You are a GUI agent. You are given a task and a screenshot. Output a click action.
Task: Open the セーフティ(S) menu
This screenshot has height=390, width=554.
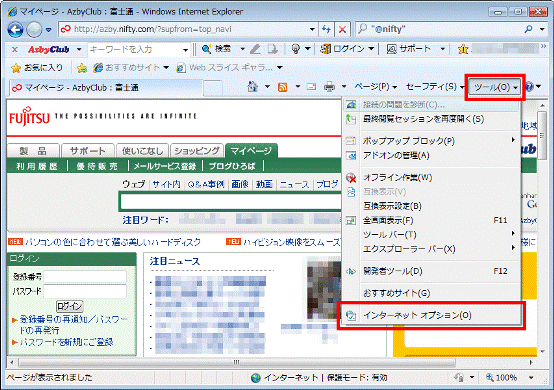click(435, 87)
